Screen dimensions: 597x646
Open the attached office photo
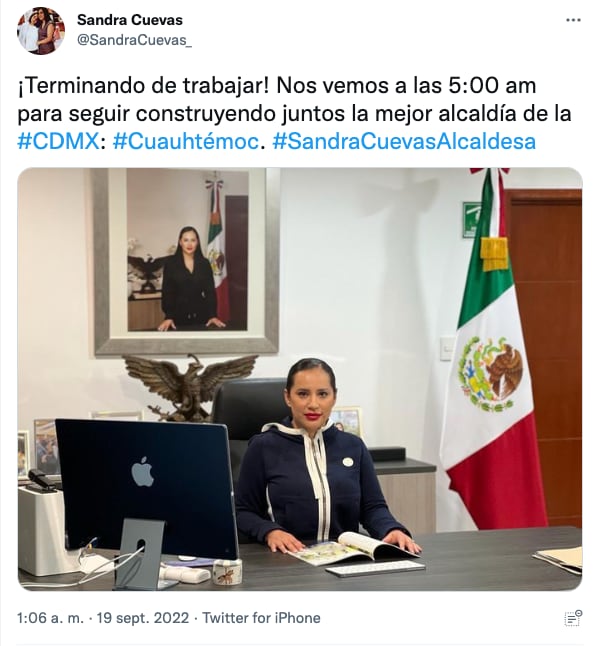point(300,379)
